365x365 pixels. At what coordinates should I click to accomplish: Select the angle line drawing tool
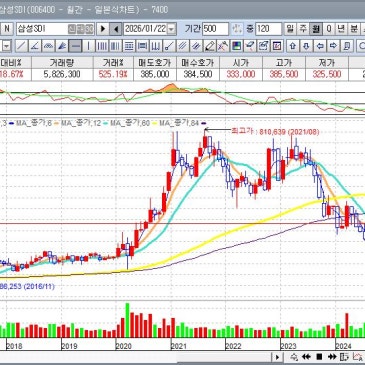(35, 46)
